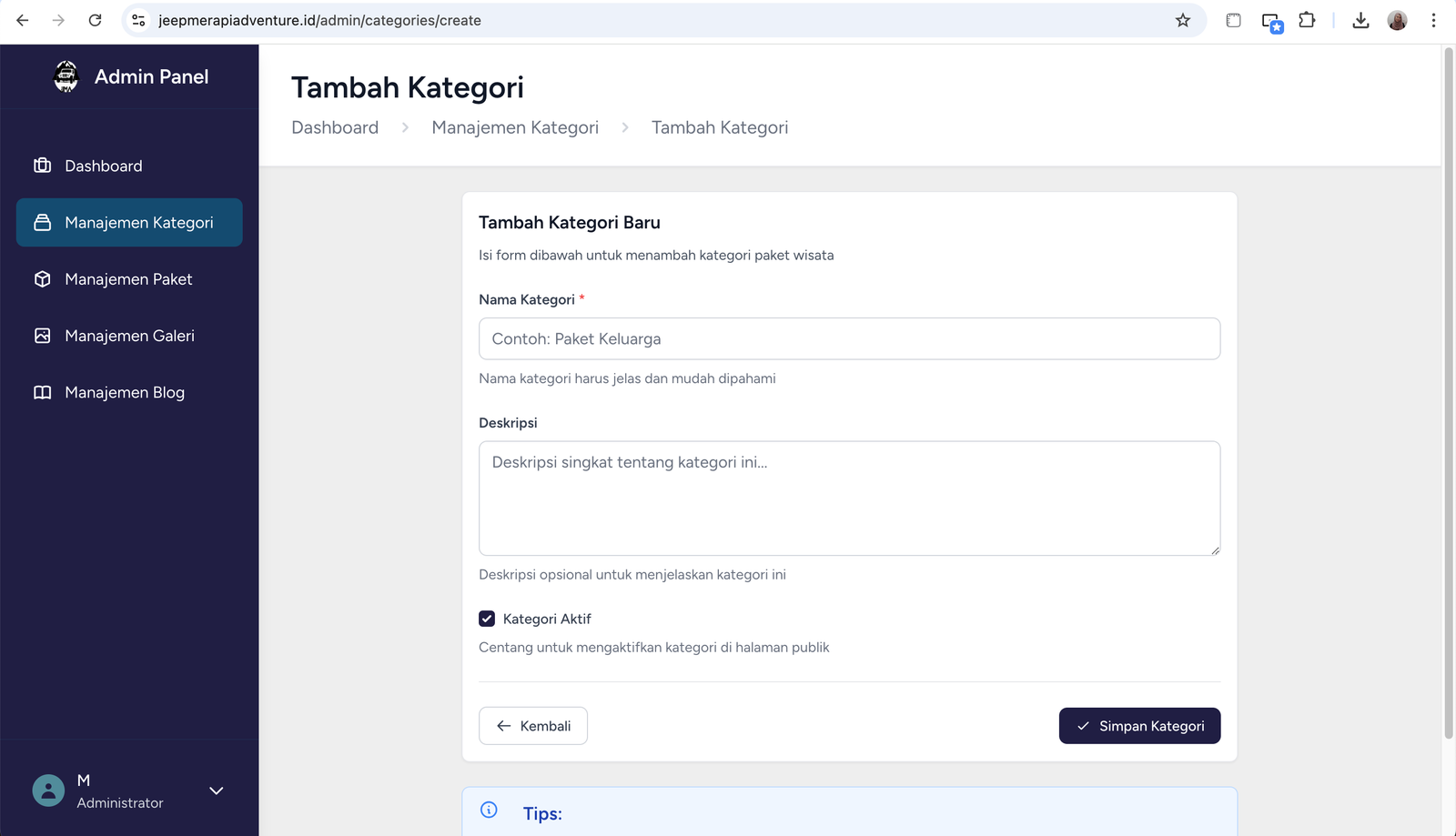The image size is (1456, 836).
Task: Open the browser extensions puzzle icon
Action: 1307,20
